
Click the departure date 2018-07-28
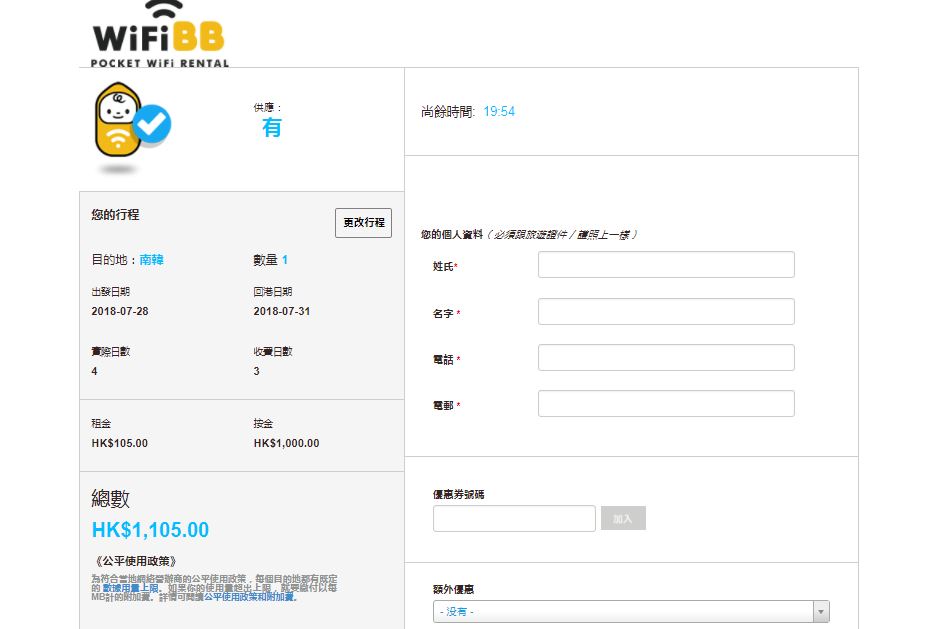(x=120, y=312)
